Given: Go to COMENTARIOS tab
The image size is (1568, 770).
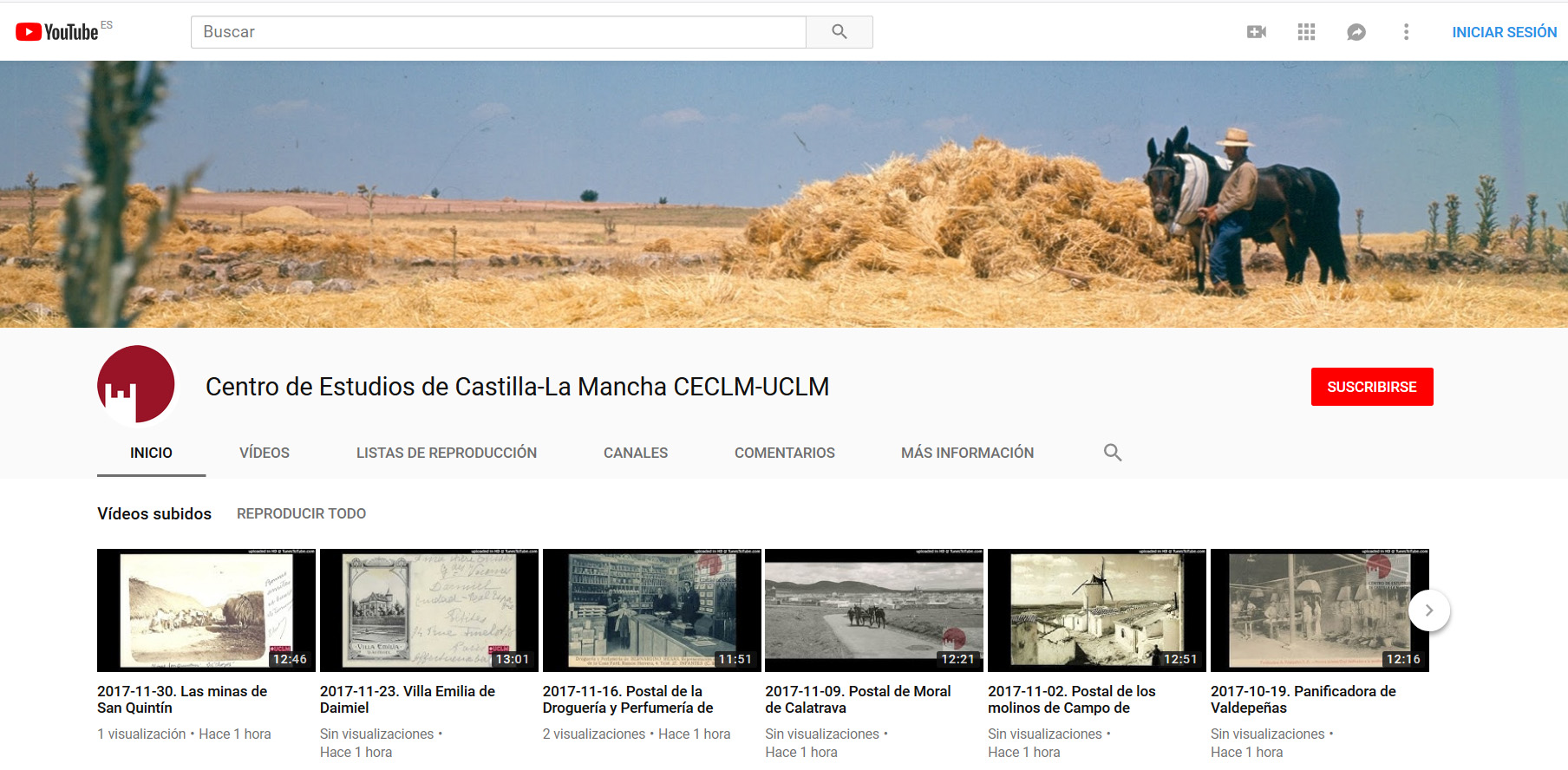Looking at the screenshot, I should [x=785, y=453].
